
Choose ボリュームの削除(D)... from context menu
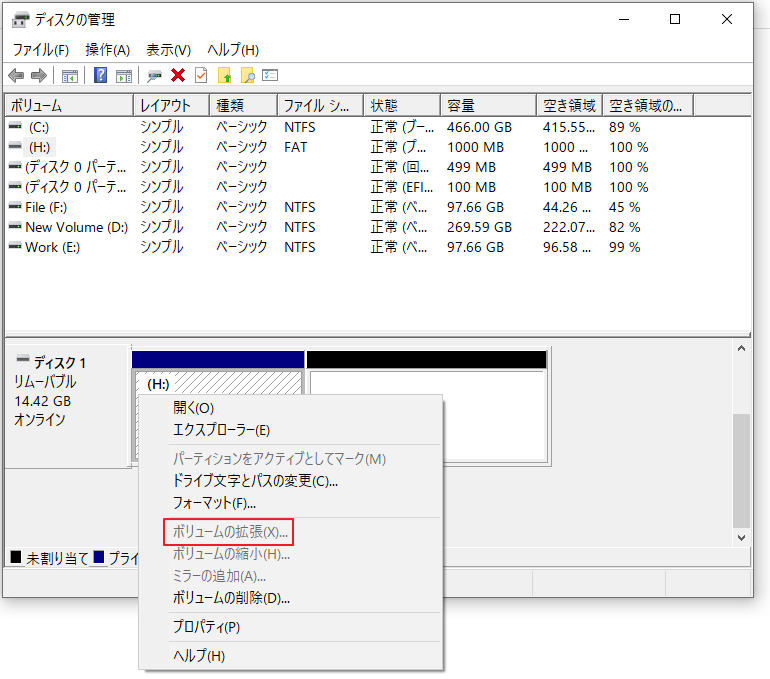pyautogui.click(x=231, y=598)
